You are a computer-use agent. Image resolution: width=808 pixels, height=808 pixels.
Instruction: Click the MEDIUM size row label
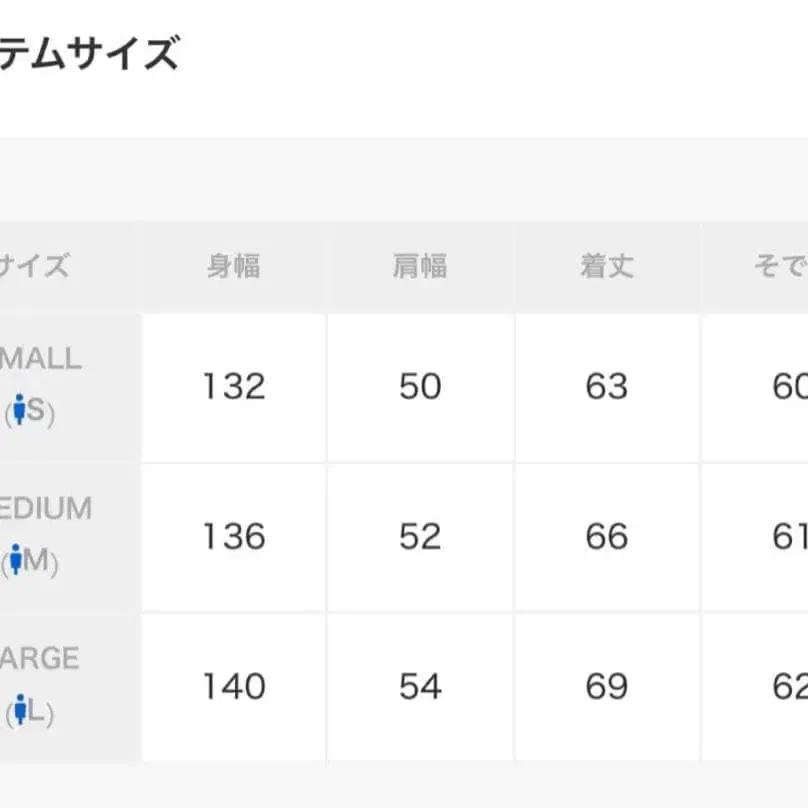point(47,508)
